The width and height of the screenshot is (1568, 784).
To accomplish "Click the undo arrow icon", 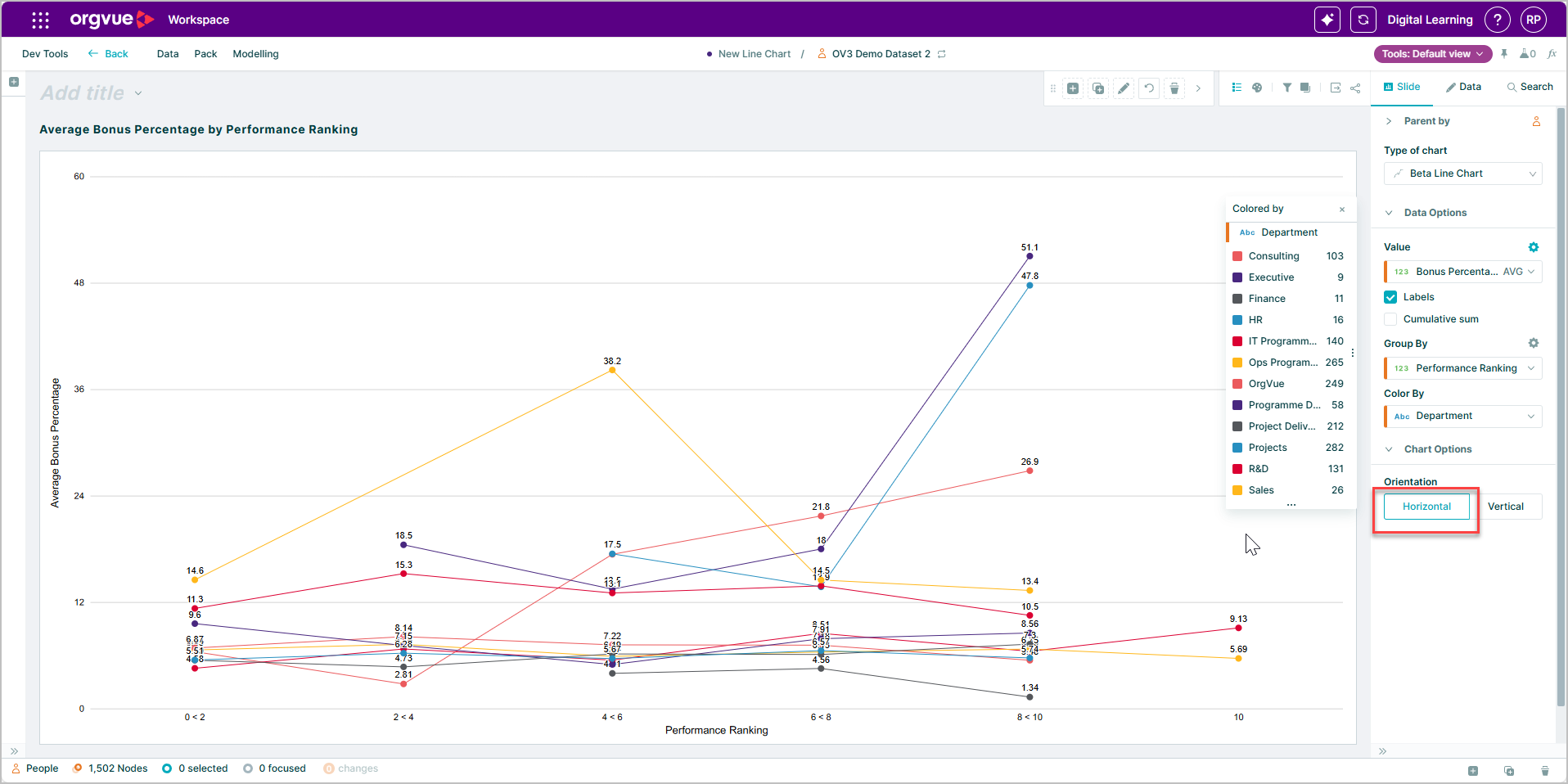I will [1149, 88].
